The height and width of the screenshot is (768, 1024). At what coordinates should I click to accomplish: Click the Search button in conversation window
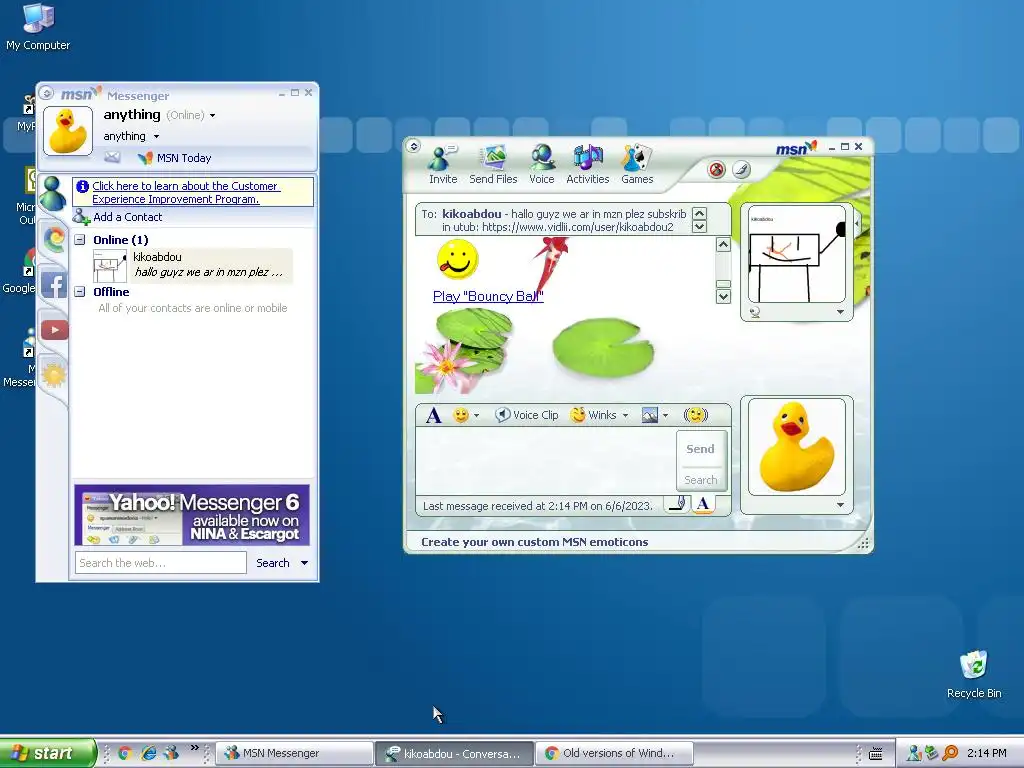[x=701, y=480]
